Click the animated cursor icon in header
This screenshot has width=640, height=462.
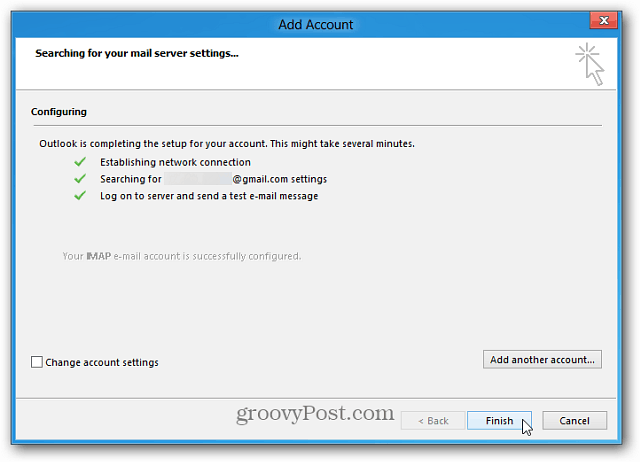point(590,64)
